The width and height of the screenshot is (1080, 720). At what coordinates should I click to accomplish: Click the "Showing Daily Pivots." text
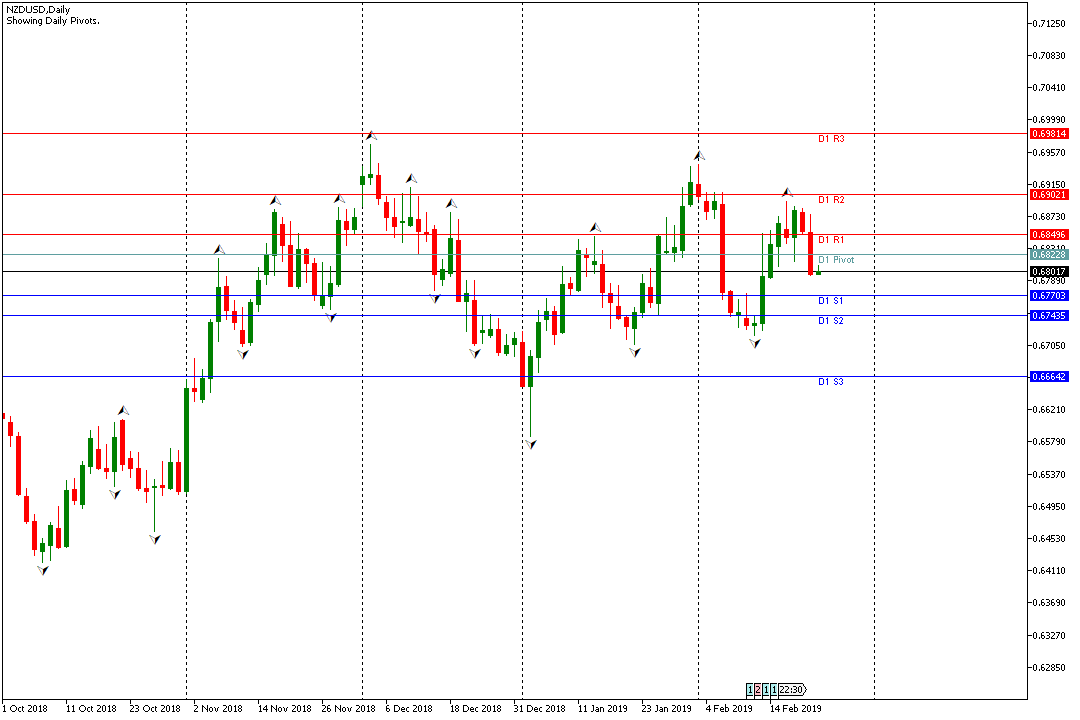click(53, 21)
